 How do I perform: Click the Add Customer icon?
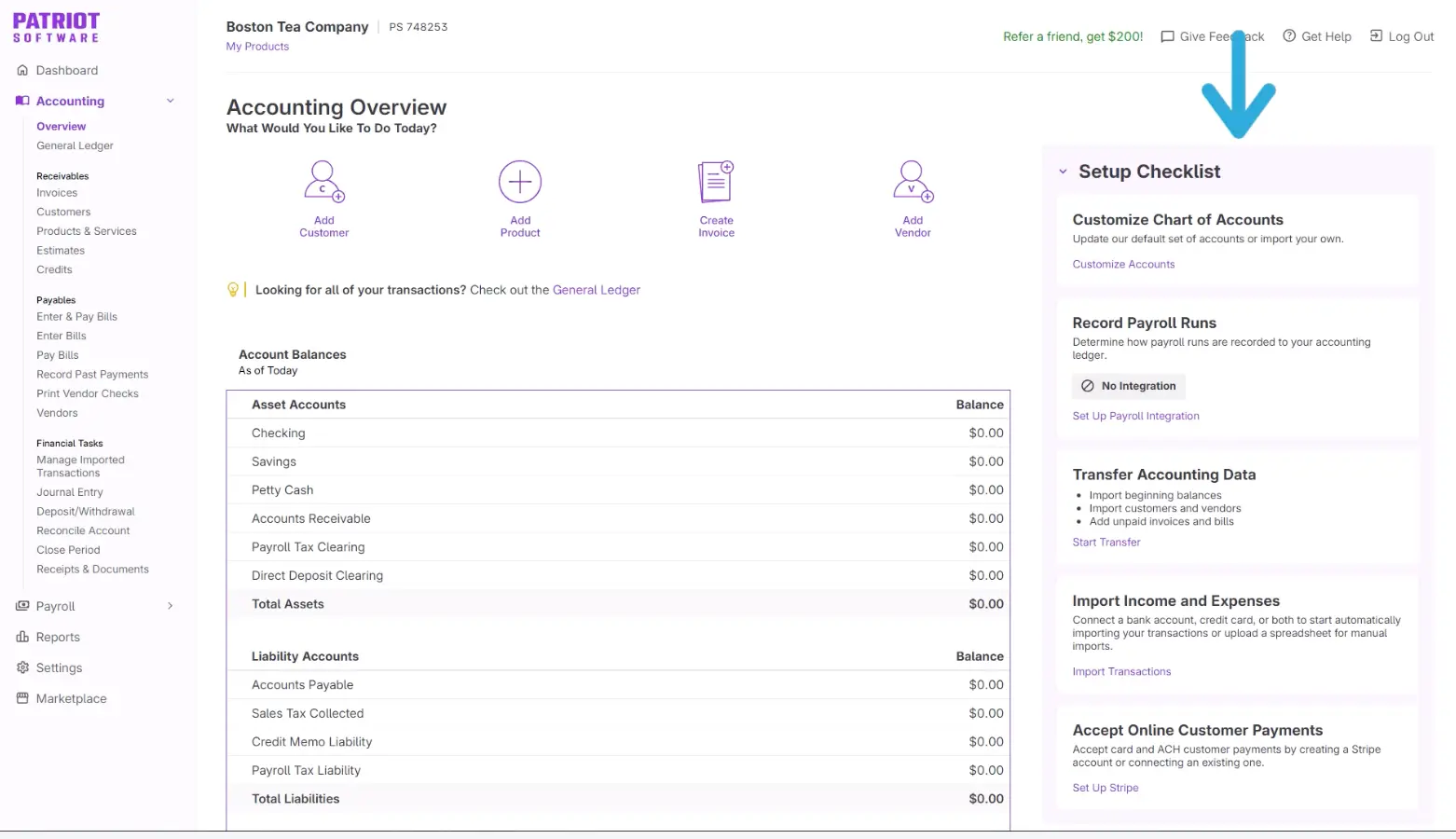point(323,182)
